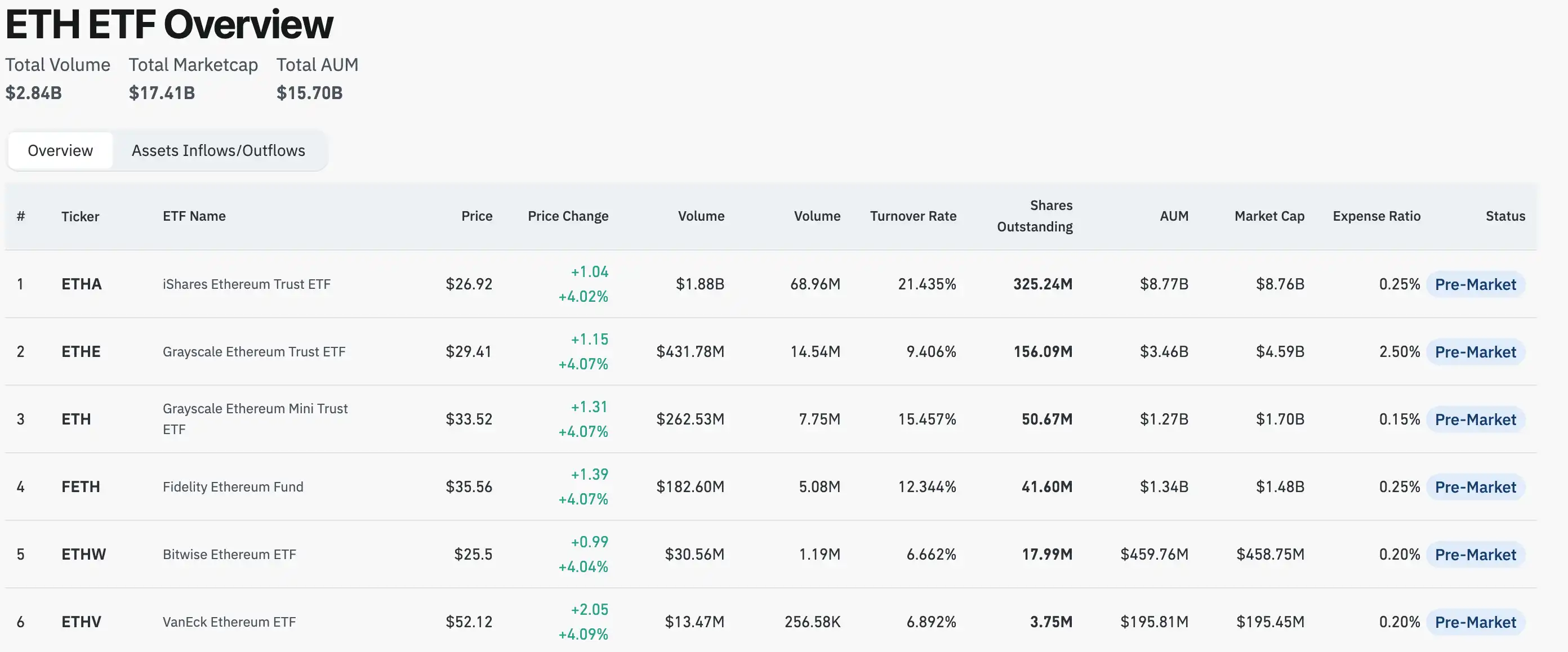The image size is (1568, 652).
Task: Click the Pre-Market badge on the ETHV row
Action: click(x=1476, y=622)
